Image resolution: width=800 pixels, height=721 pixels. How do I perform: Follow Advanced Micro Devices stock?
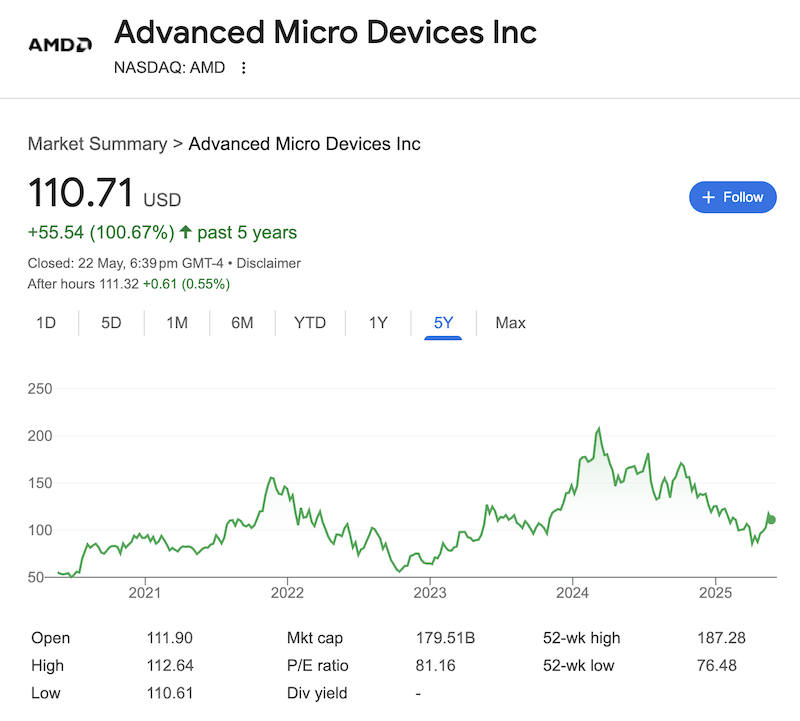pyautogui.click(x=733, y=197)
